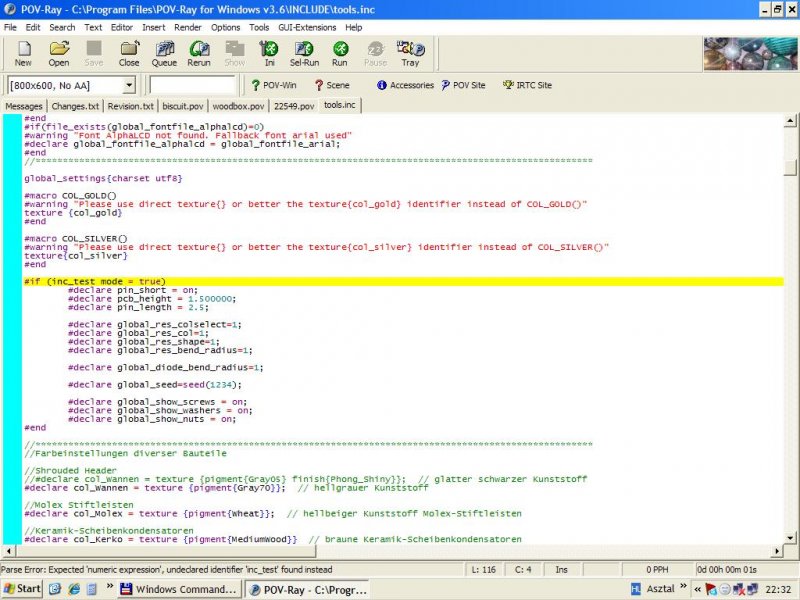Start rendering with the Run icon
The image size is (800, 600).
[340, 54]
